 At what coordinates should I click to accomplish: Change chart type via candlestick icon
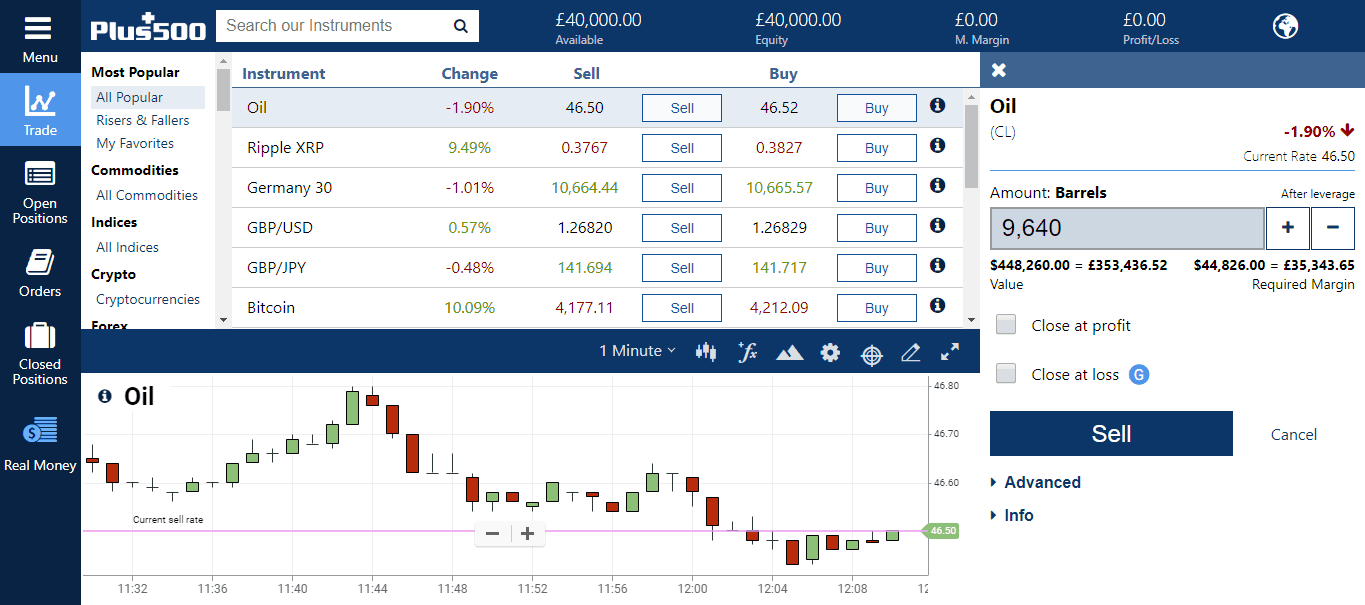pyautogui.click(x=707, y=351)
